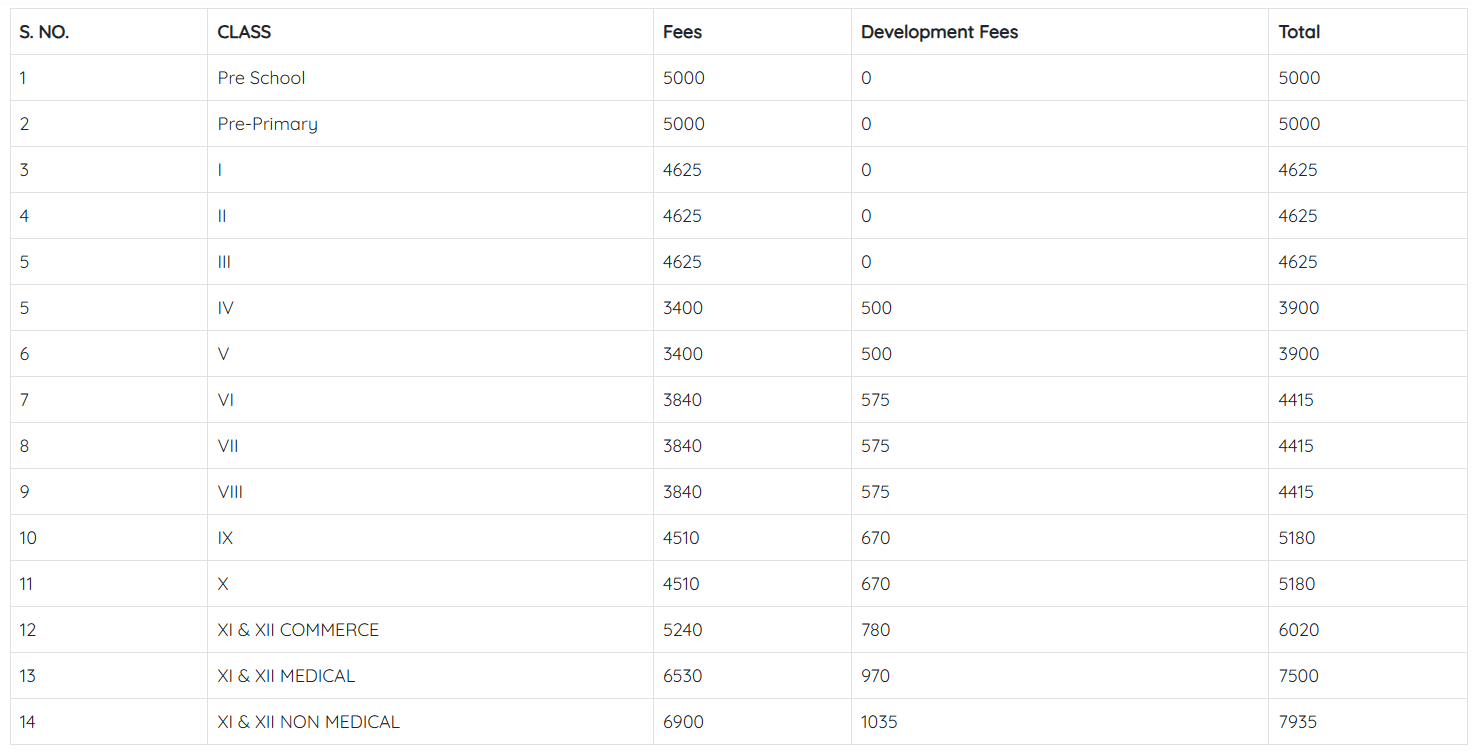Select the 'Pre School' class cell
Viewport: 1473px width, 755px height.
261,78
